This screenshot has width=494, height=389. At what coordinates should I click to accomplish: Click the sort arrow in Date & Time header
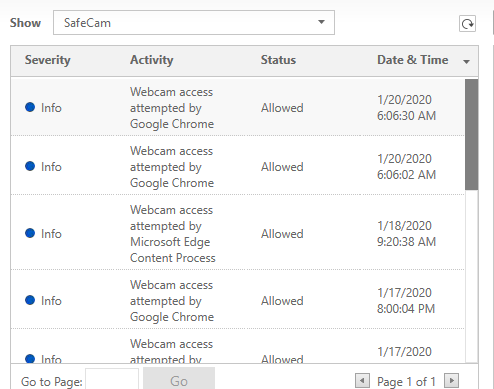coord(466,62)
